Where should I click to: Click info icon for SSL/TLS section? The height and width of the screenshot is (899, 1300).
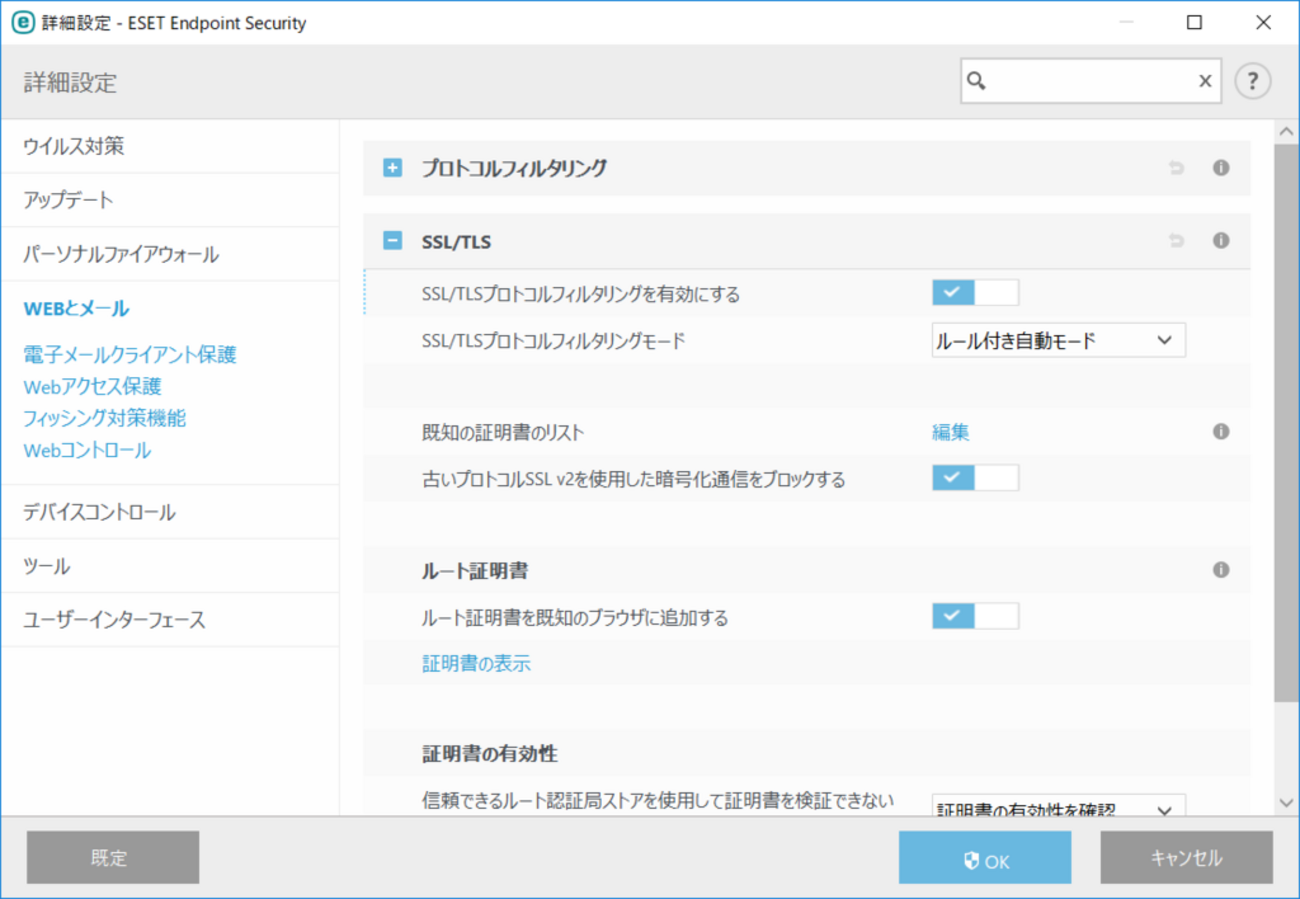click(1221, 241)
